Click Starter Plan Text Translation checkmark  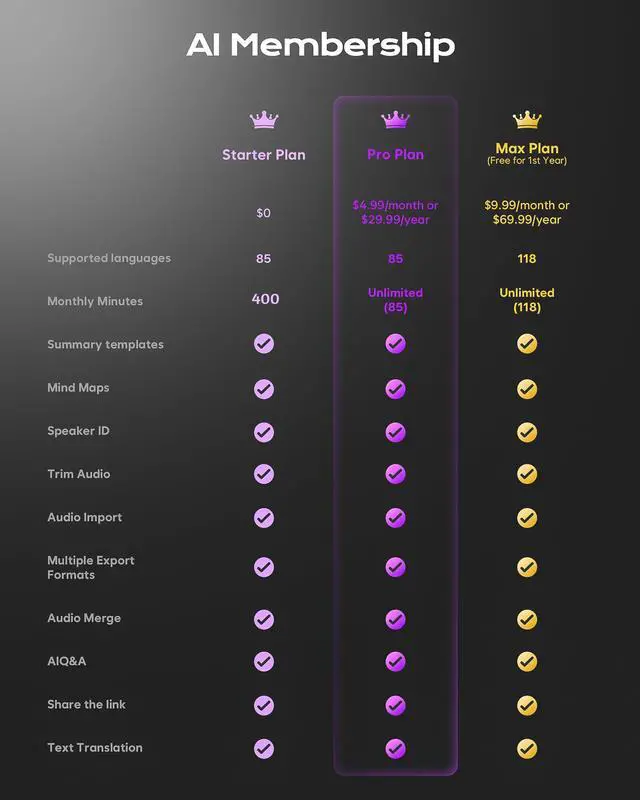pos(264,748)
